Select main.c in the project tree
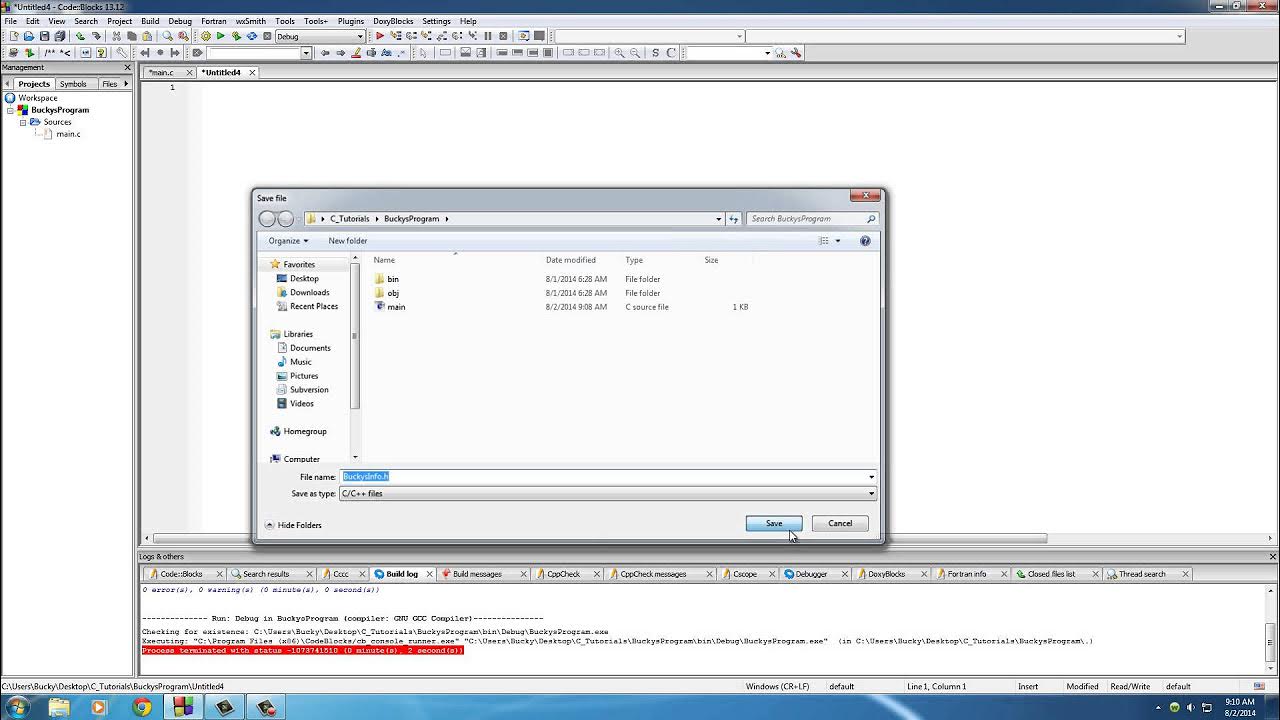Viewport: 1280px width, 720px height. click(x=68, y=134)
